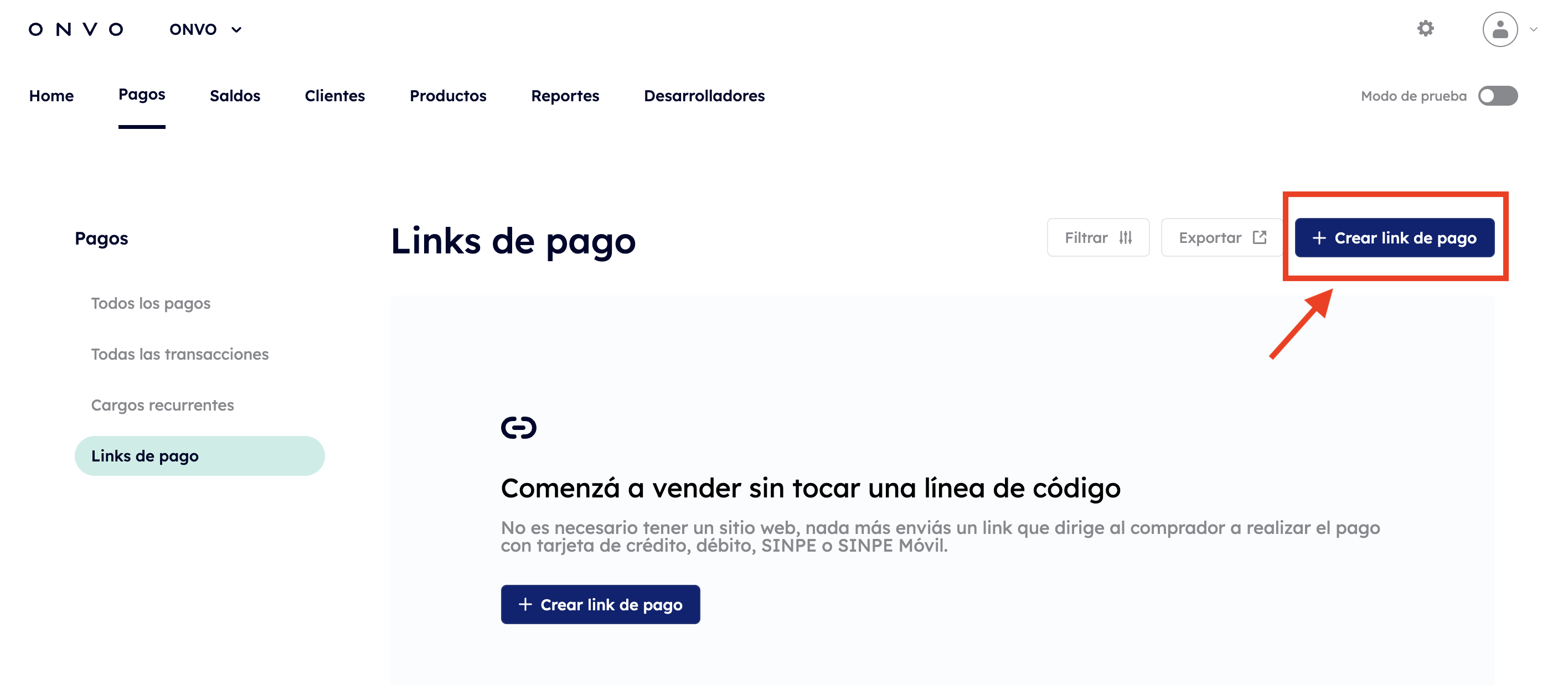Click Crear link de pago in empty state
Image resolution: width=1568 pixels, height=685 pixels.
click(600, 604)
